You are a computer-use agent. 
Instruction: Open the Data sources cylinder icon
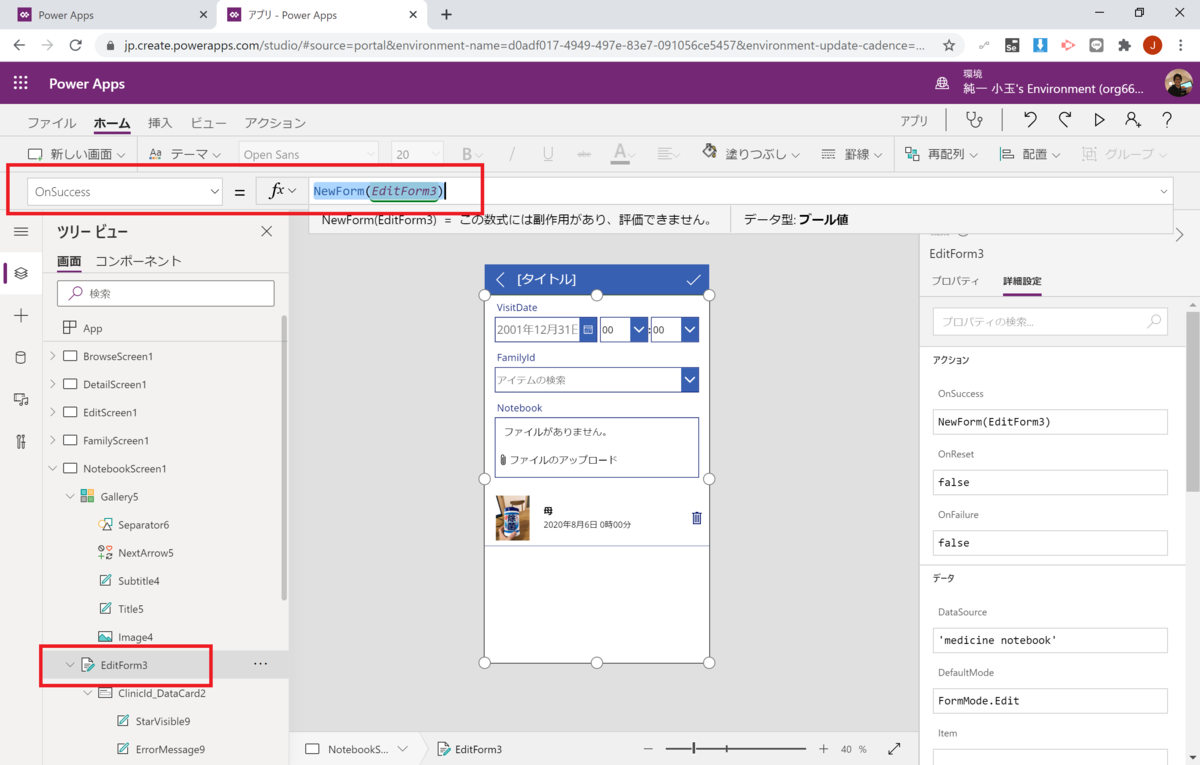pos(21,357)
